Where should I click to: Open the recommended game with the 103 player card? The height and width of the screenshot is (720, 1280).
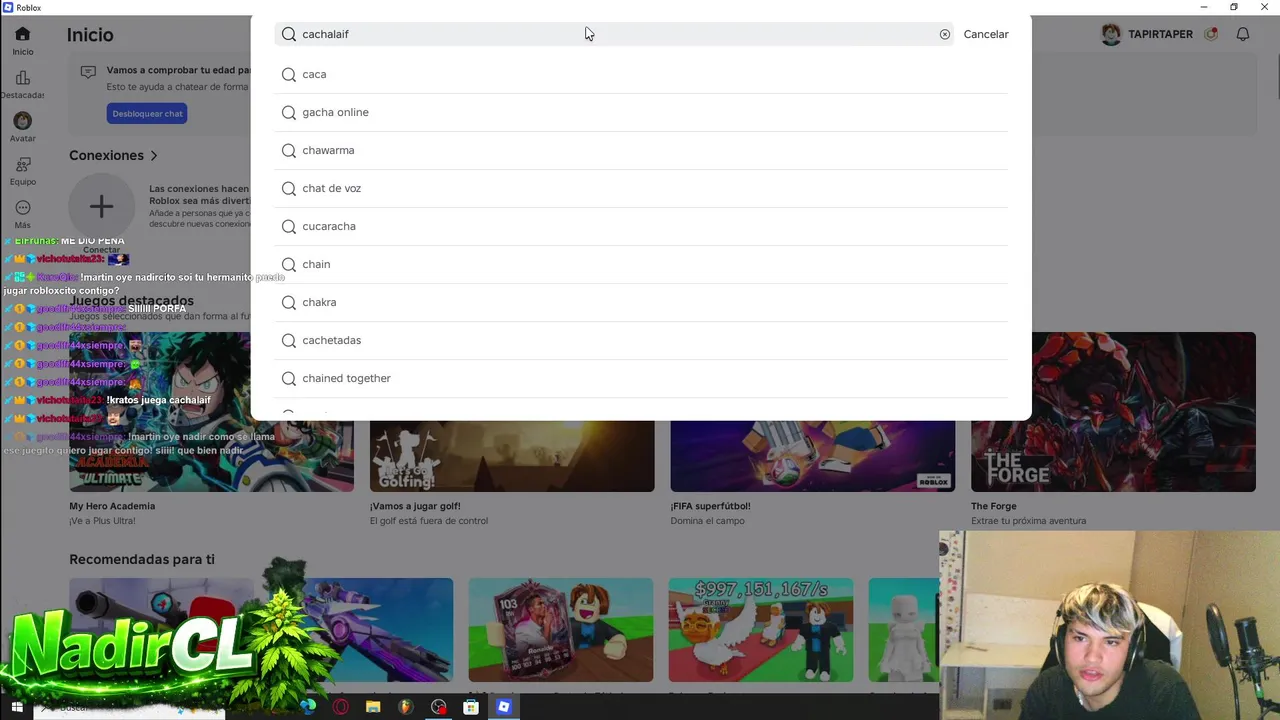[x=561, y=630]
